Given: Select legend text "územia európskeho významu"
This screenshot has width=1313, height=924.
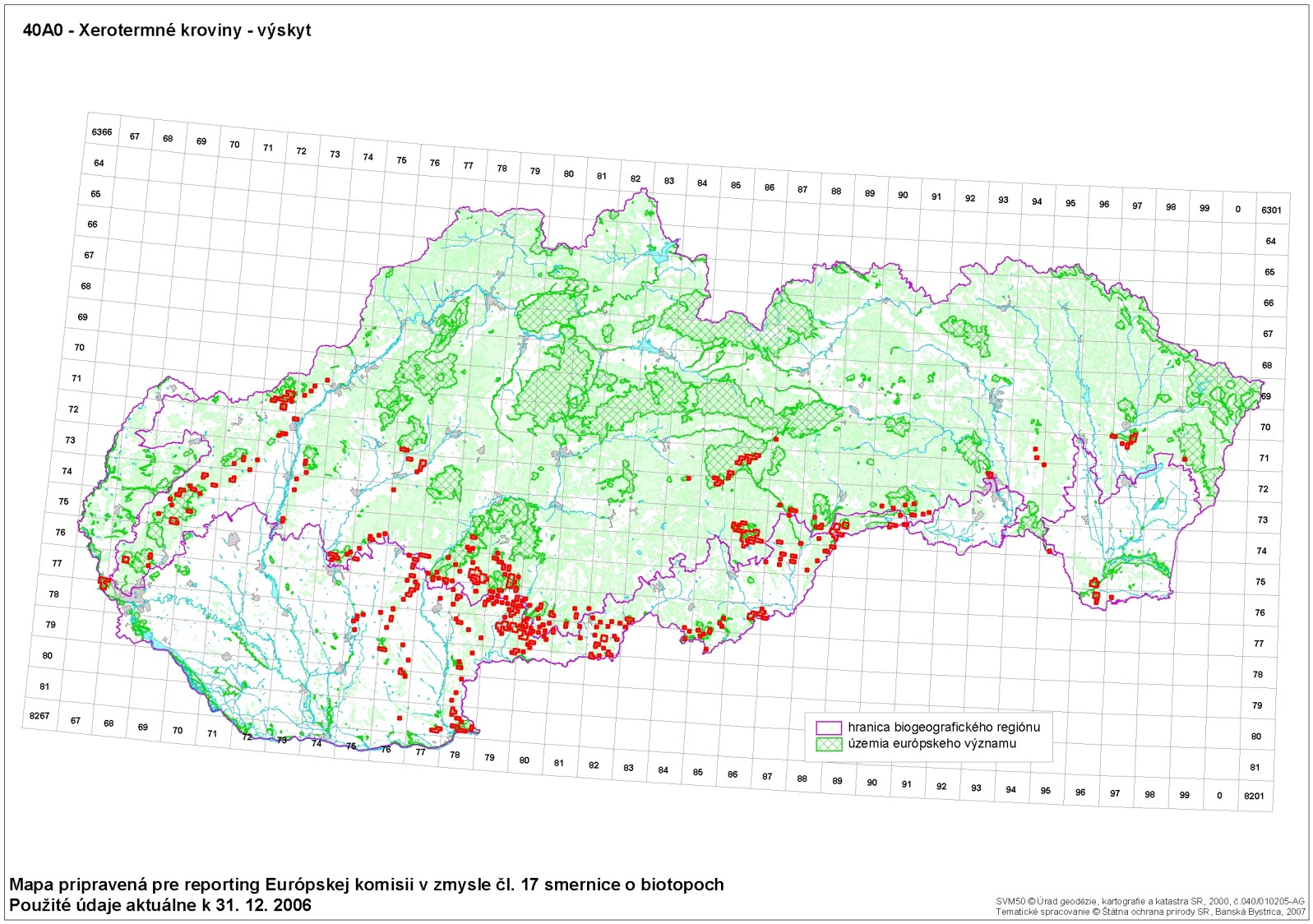Looking at the screenshot, I should (932, 744).
